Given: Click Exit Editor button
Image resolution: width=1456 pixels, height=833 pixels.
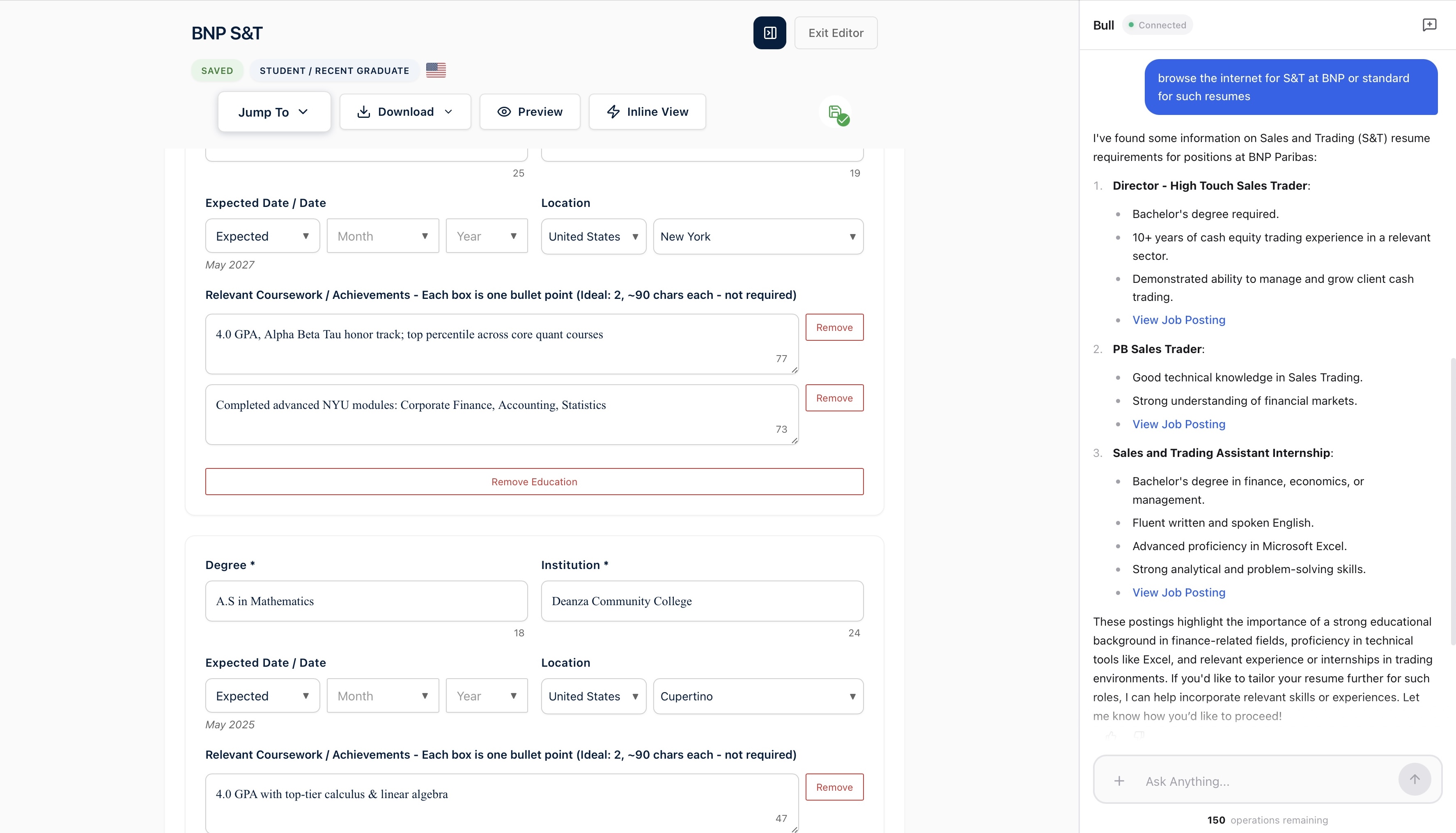Looking at the screenshot, I should coord(835,33).
